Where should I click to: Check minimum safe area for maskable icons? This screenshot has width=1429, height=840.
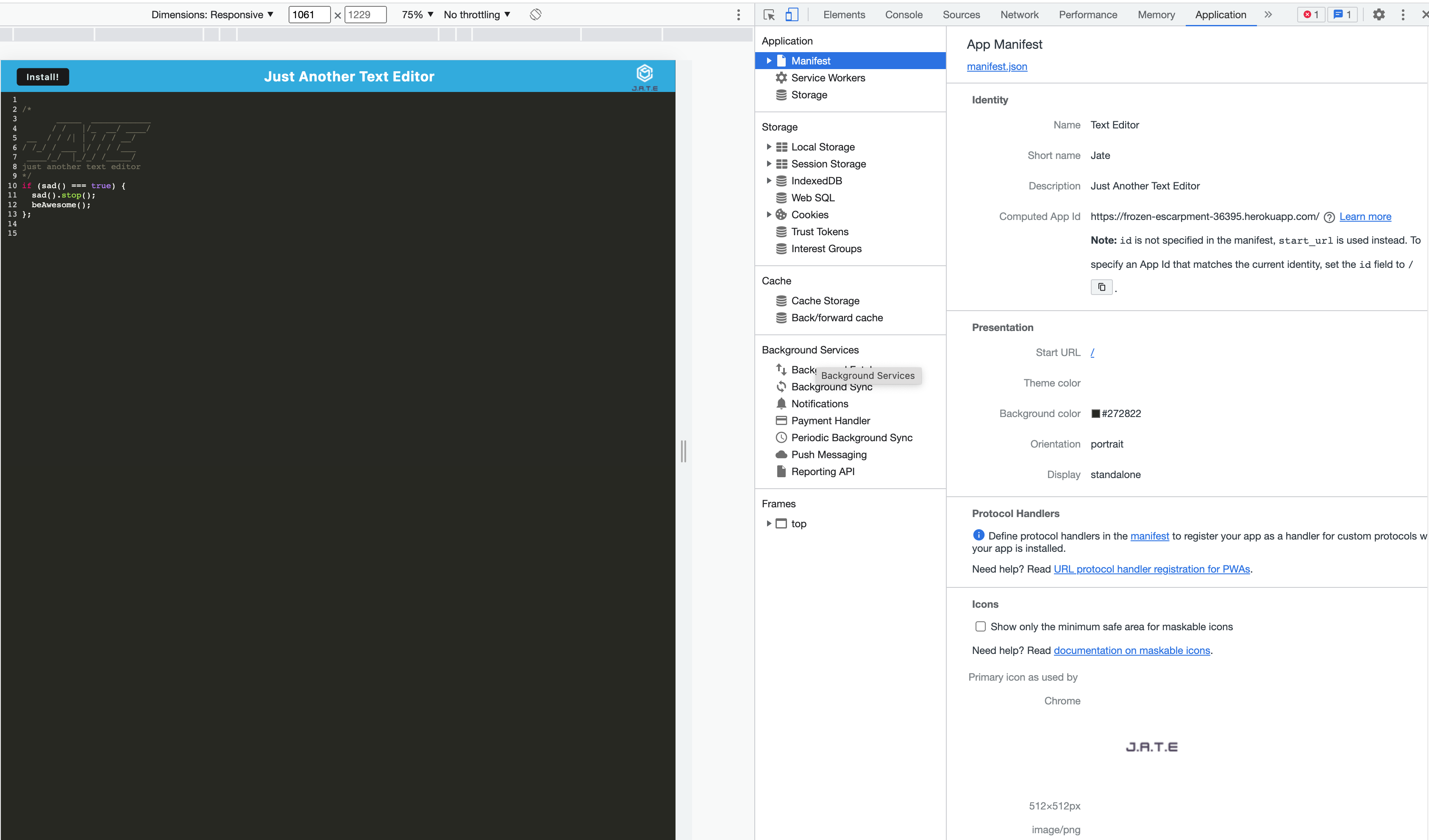(x=981, y=627)
